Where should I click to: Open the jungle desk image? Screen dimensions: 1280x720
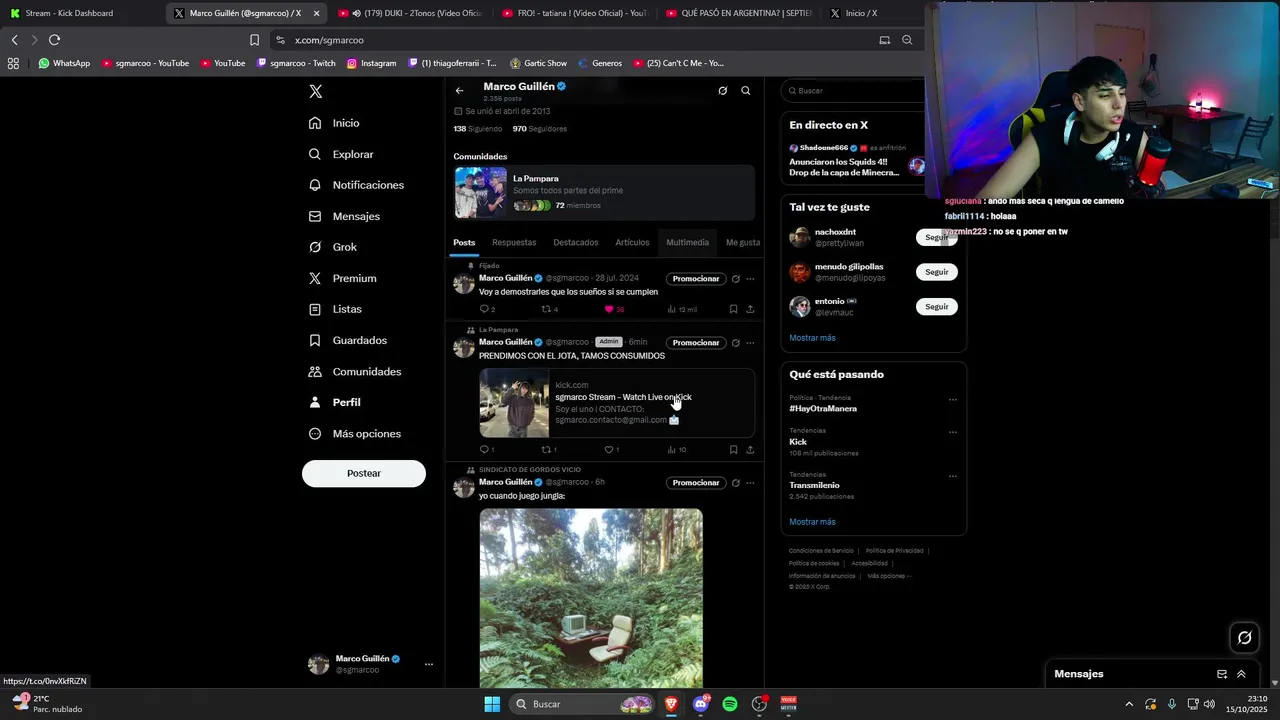(x=591, y=598)
